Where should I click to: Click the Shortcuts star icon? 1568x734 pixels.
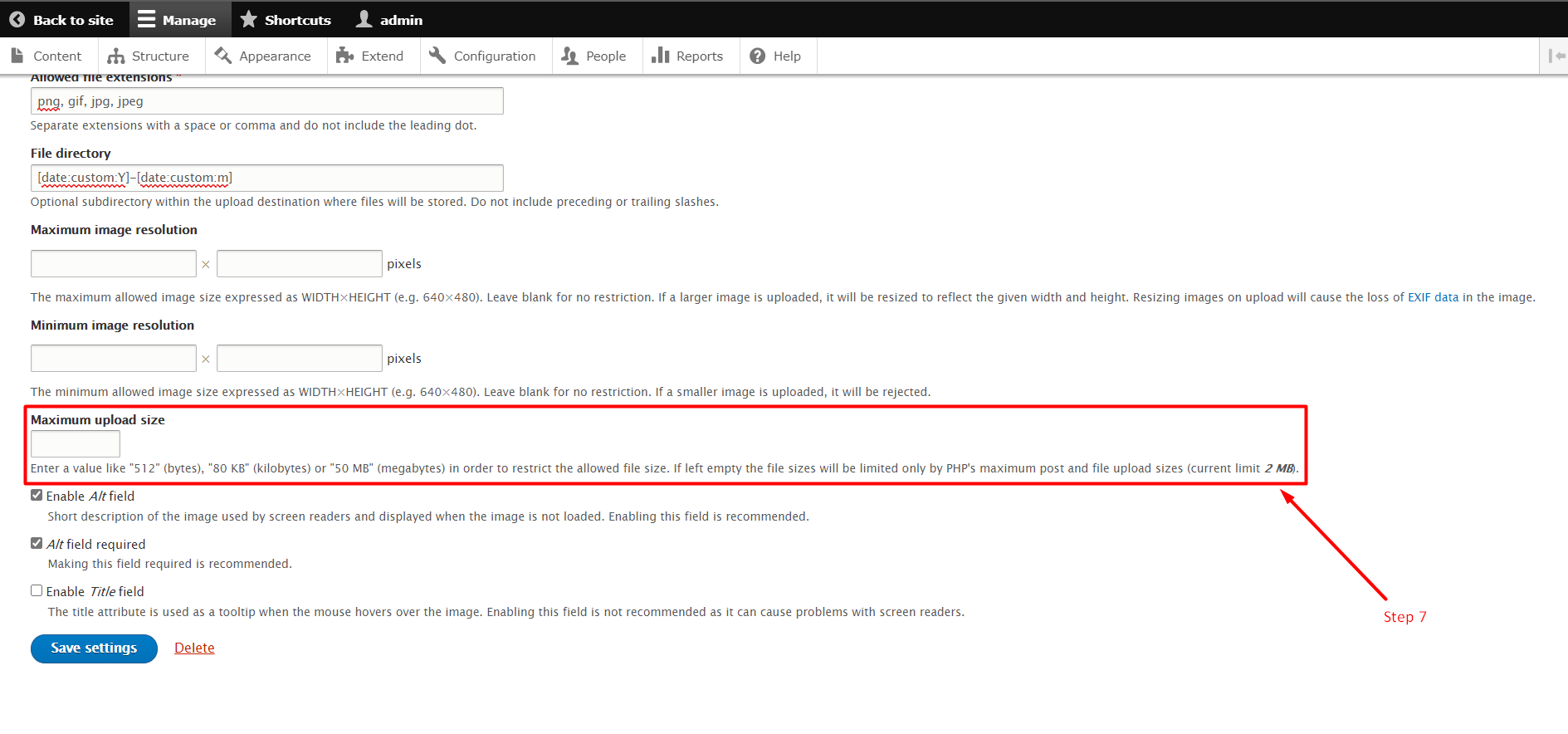click(x=248, y=19)
